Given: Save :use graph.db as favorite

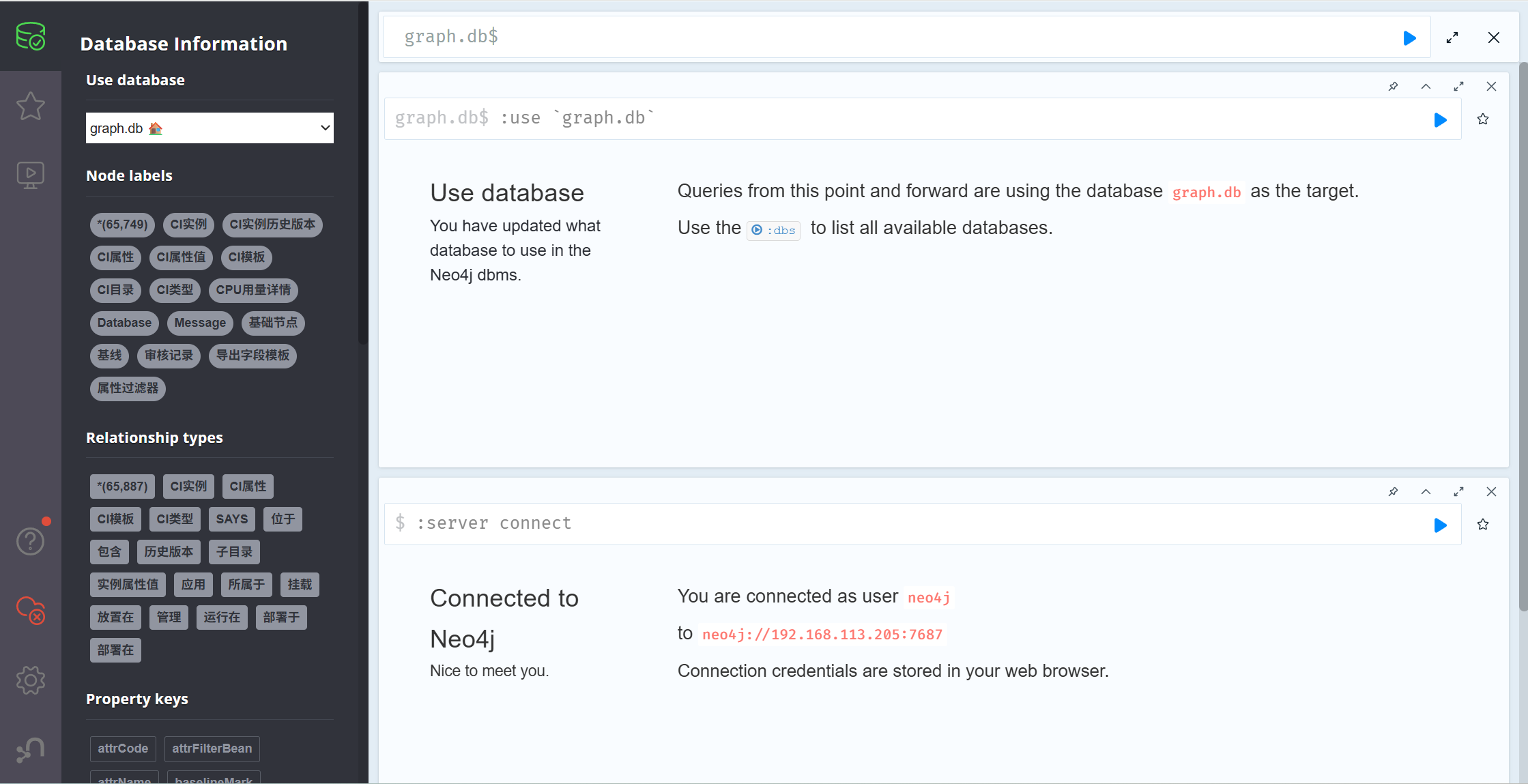Looking at the screenshot, I should [1483, 119].
